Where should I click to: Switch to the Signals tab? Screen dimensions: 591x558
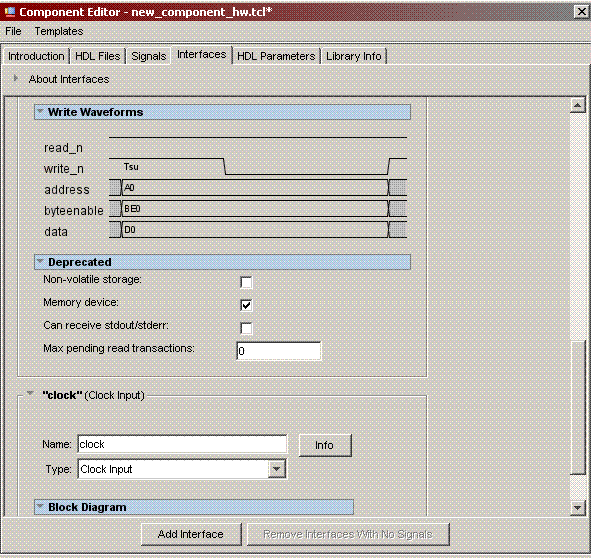click(149, 56)
